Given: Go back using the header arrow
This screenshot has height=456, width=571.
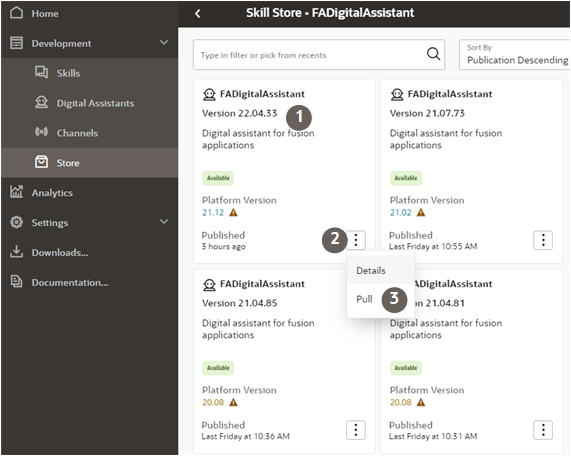Looking at the screenshot, I should (198, 14).
